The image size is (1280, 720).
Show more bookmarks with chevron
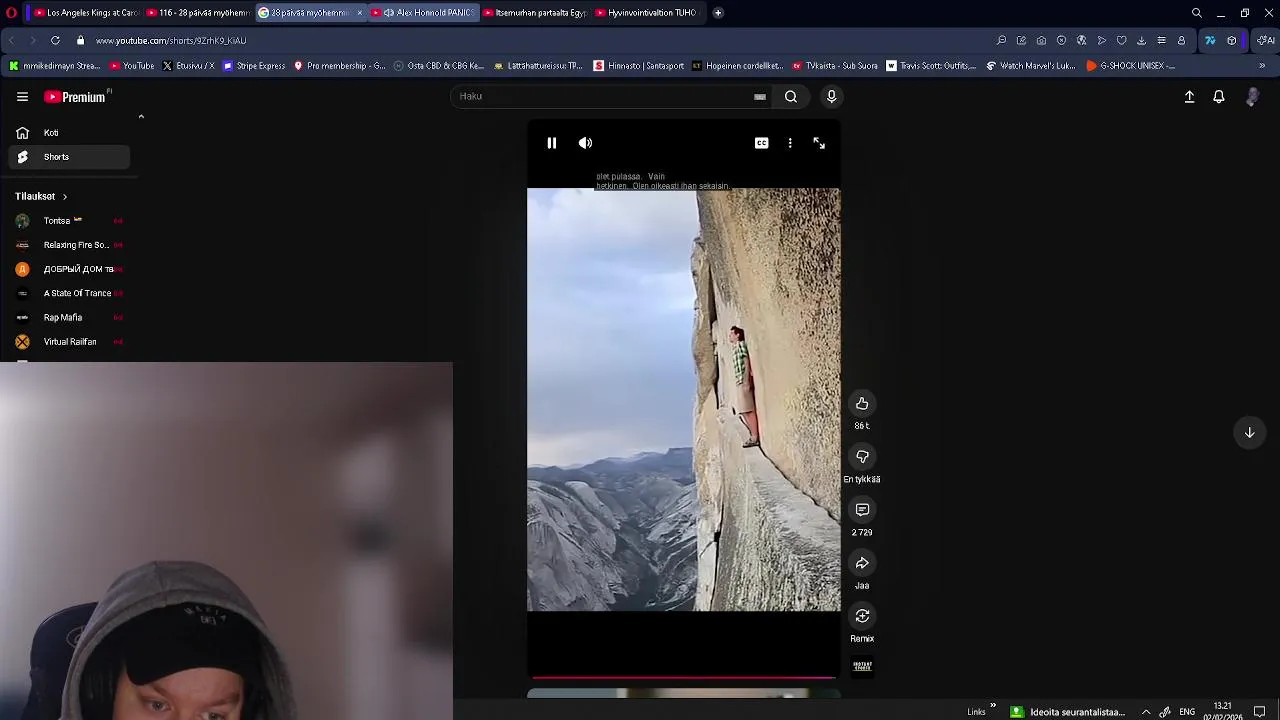[x=1262, y=66]
